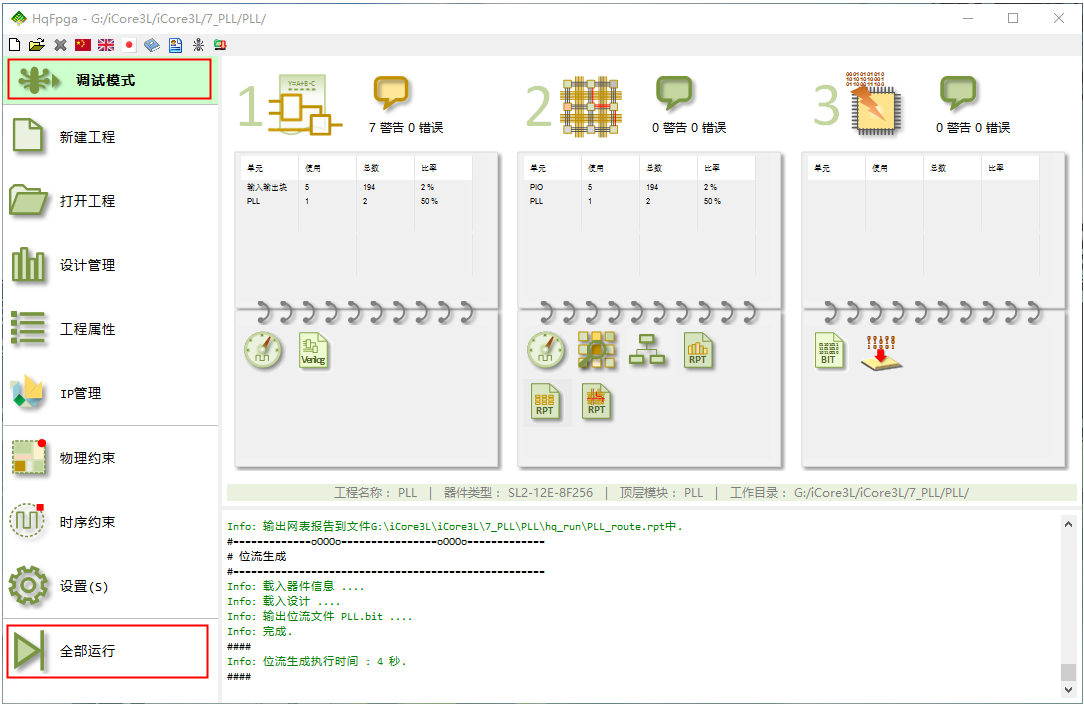Click the blue book help icon in toolbar
The width and height of the screenshot is (1084, 706).
152,45
